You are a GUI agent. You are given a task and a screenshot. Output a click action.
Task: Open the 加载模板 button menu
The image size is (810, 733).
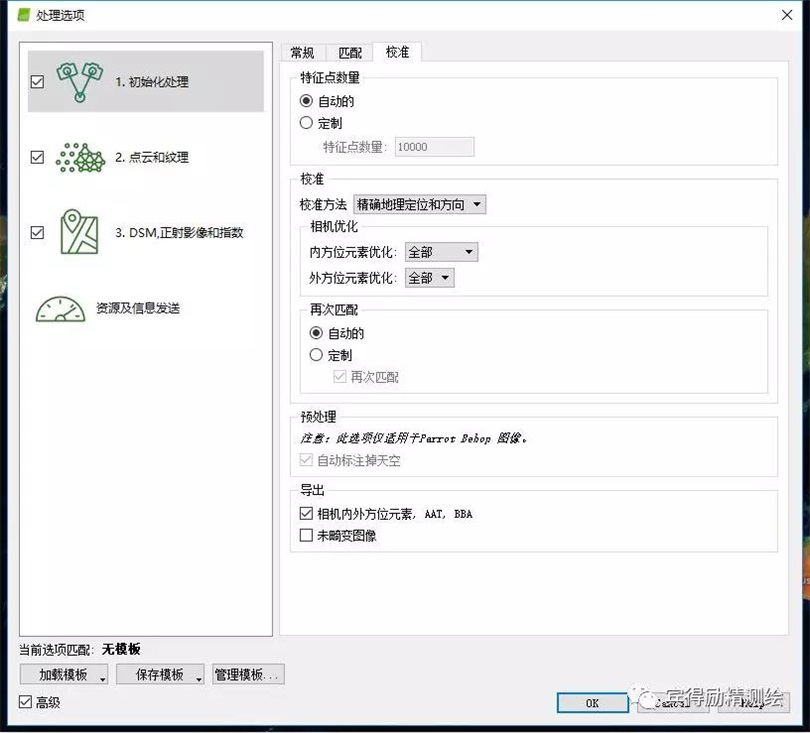coord(64,675)
